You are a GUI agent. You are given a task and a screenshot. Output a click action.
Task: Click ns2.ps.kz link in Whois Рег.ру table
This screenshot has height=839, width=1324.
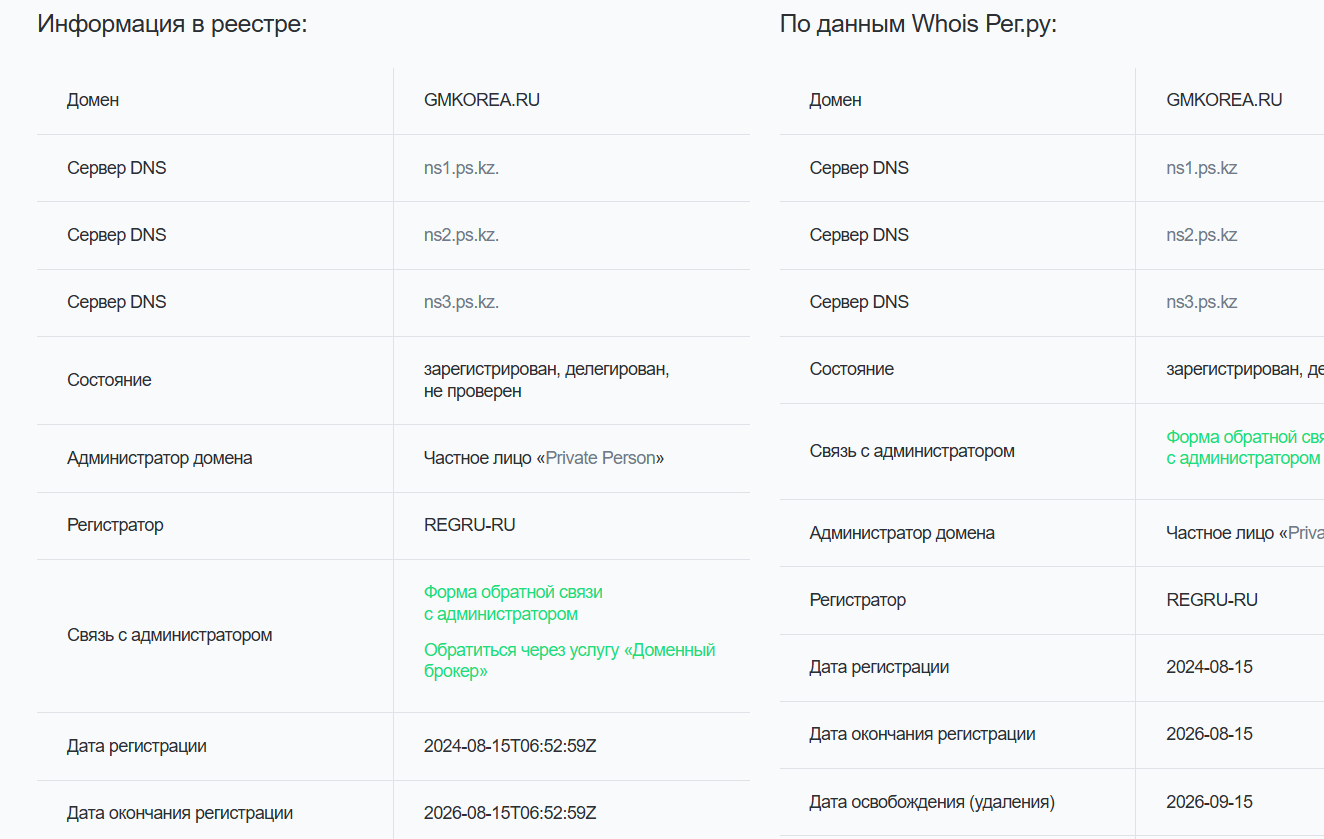coord(1201,235)
